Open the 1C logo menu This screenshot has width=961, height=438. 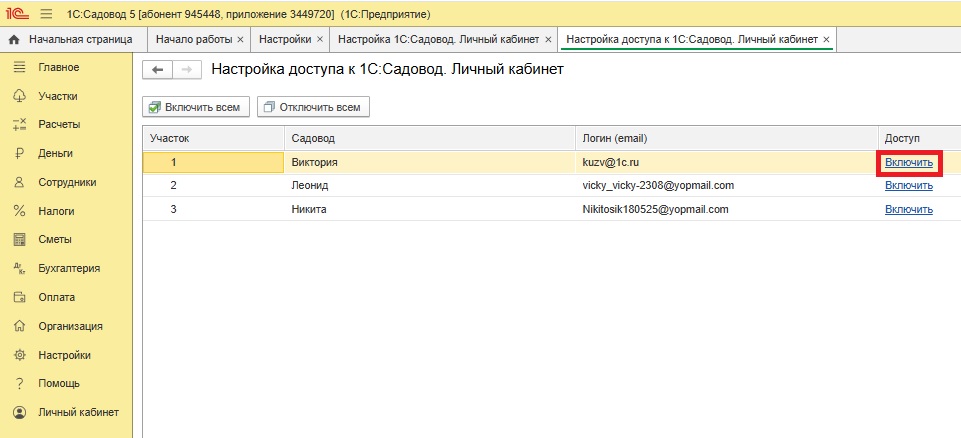point(18,13)
